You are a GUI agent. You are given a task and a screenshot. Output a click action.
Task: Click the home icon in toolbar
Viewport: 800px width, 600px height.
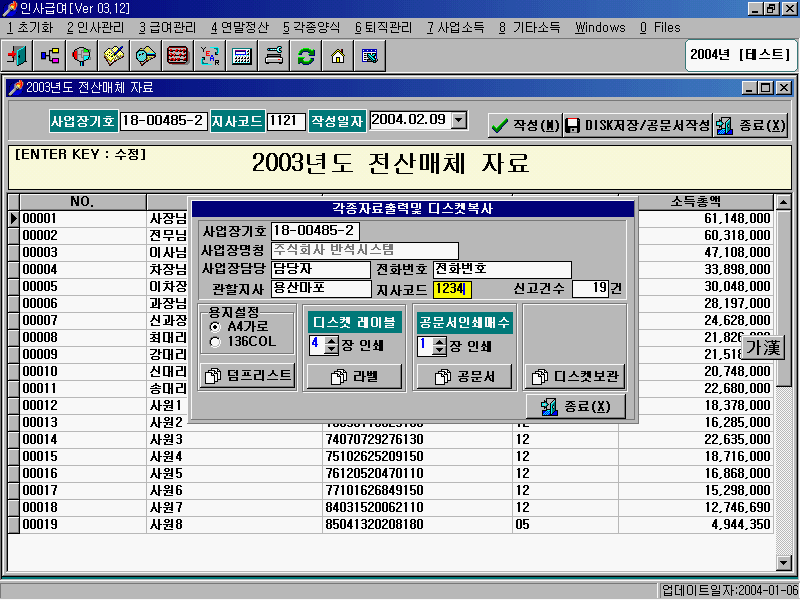pos(337,55)
